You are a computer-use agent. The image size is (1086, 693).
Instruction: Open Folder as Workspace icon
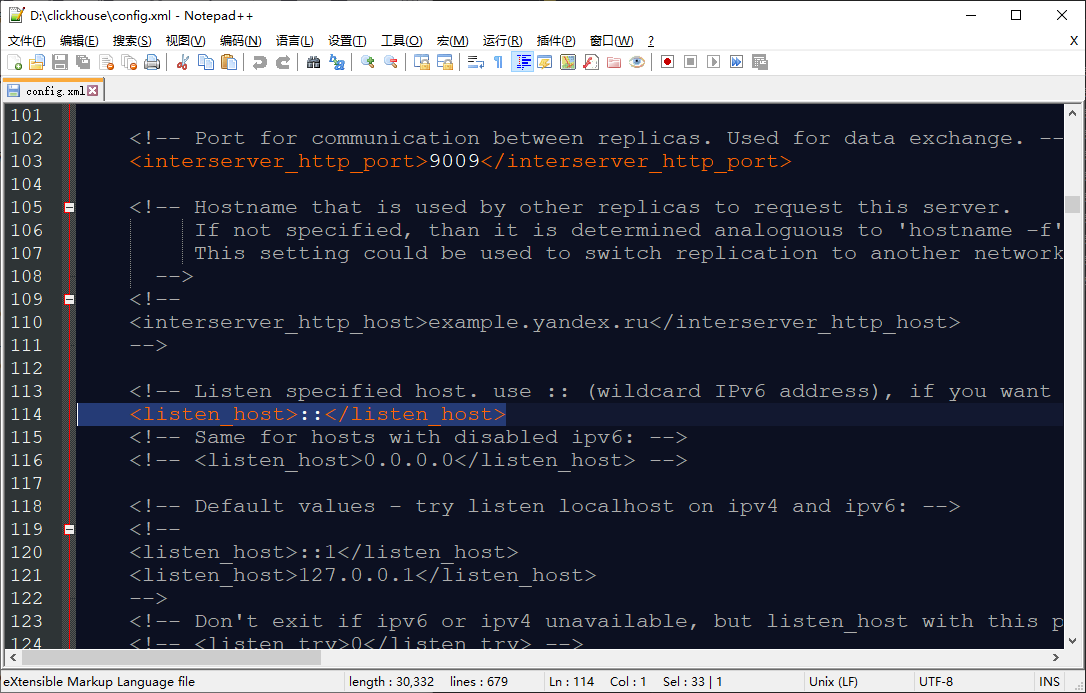614,62
